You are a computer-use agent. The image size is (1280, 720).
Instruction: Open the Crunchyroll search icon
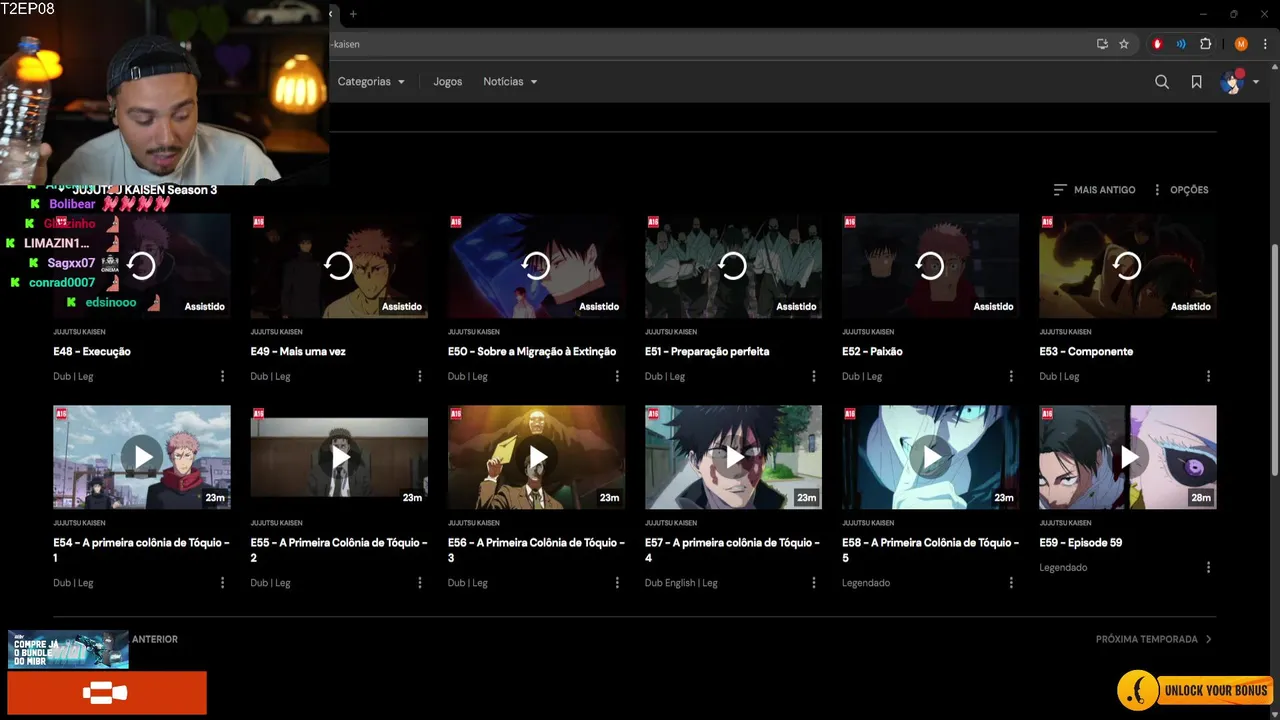(x=1162, y=82)
